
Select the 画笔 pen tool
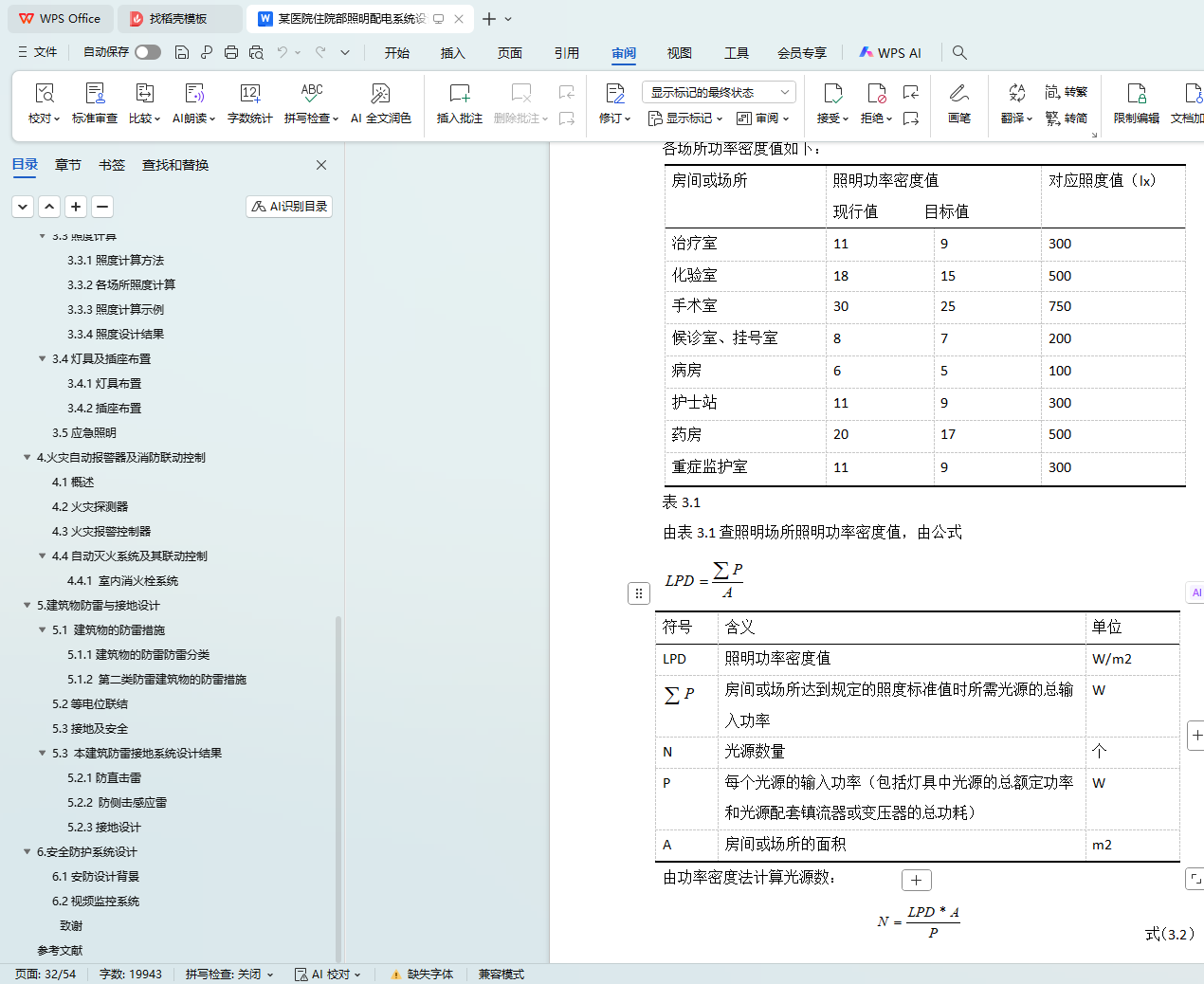coord(959,103)
